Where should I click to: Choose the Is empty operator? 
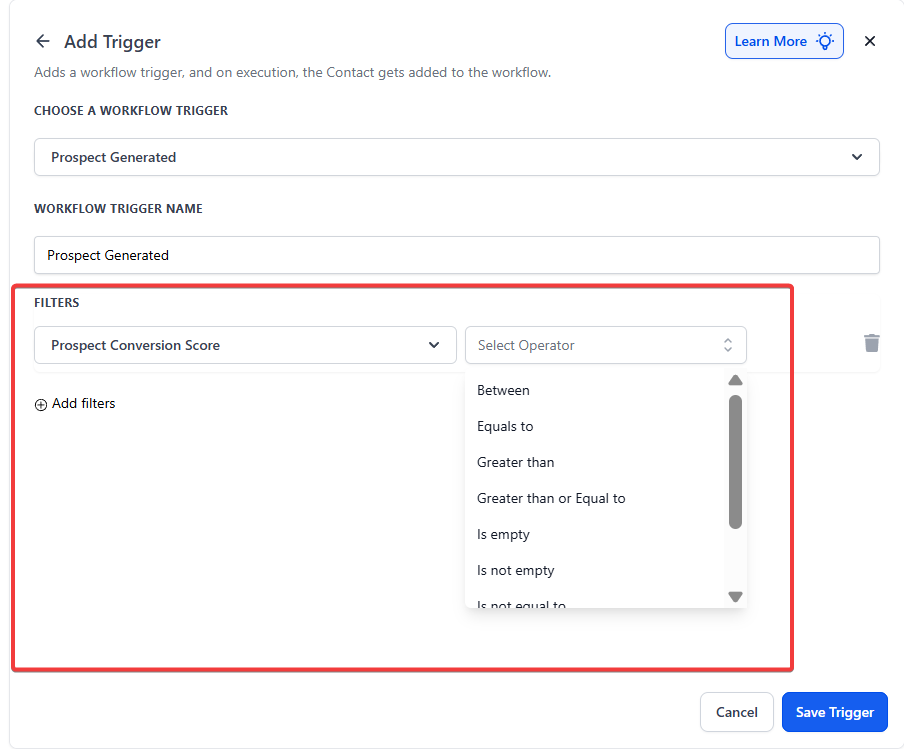(503, 534)
